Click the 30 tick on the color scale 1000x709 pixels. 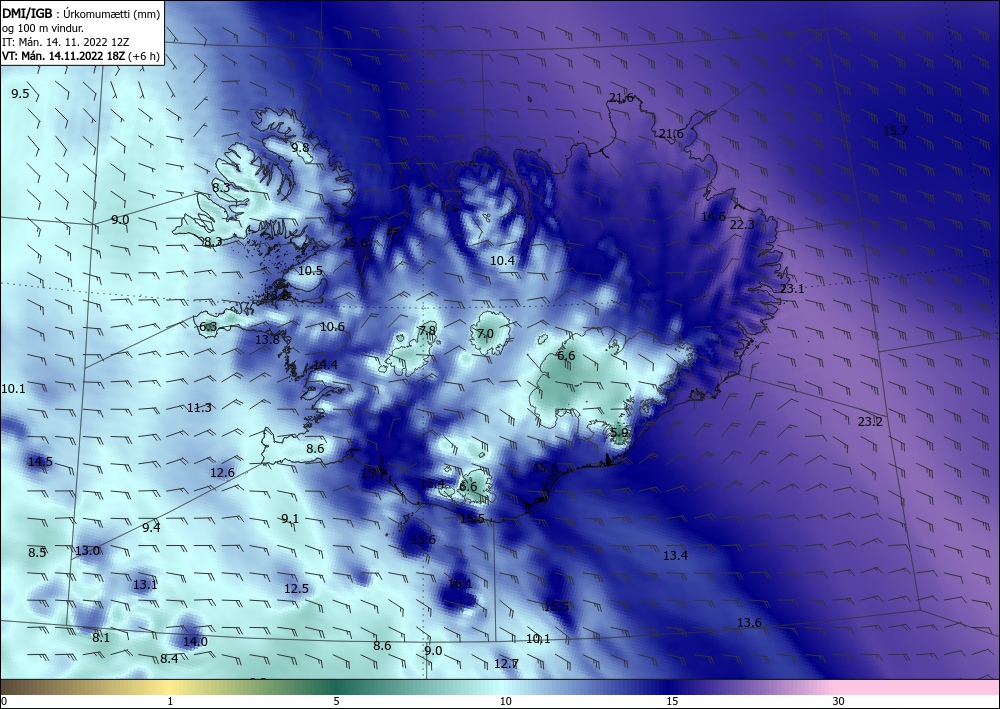(838, 701)
